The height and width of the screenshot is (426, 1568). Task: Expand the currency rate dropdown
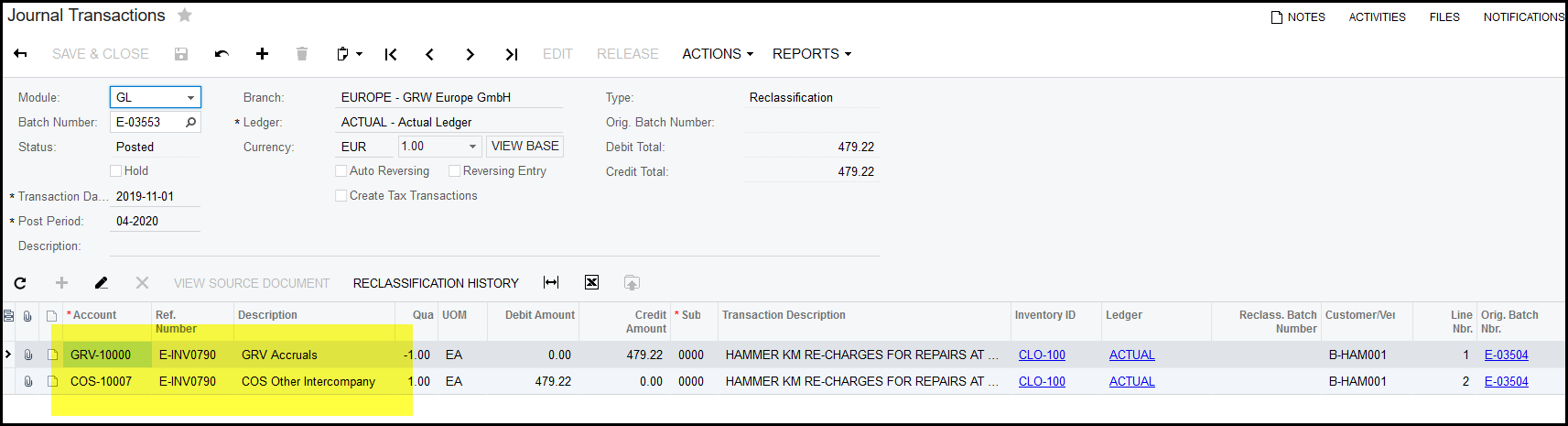(472, 147)
